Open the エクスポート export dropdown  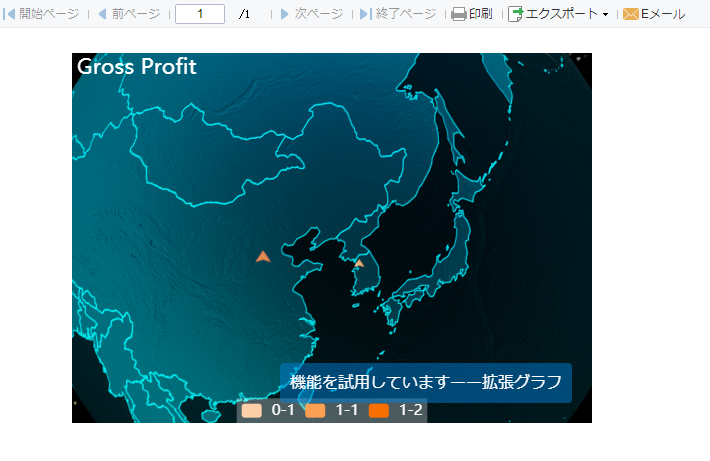[558, 14]
